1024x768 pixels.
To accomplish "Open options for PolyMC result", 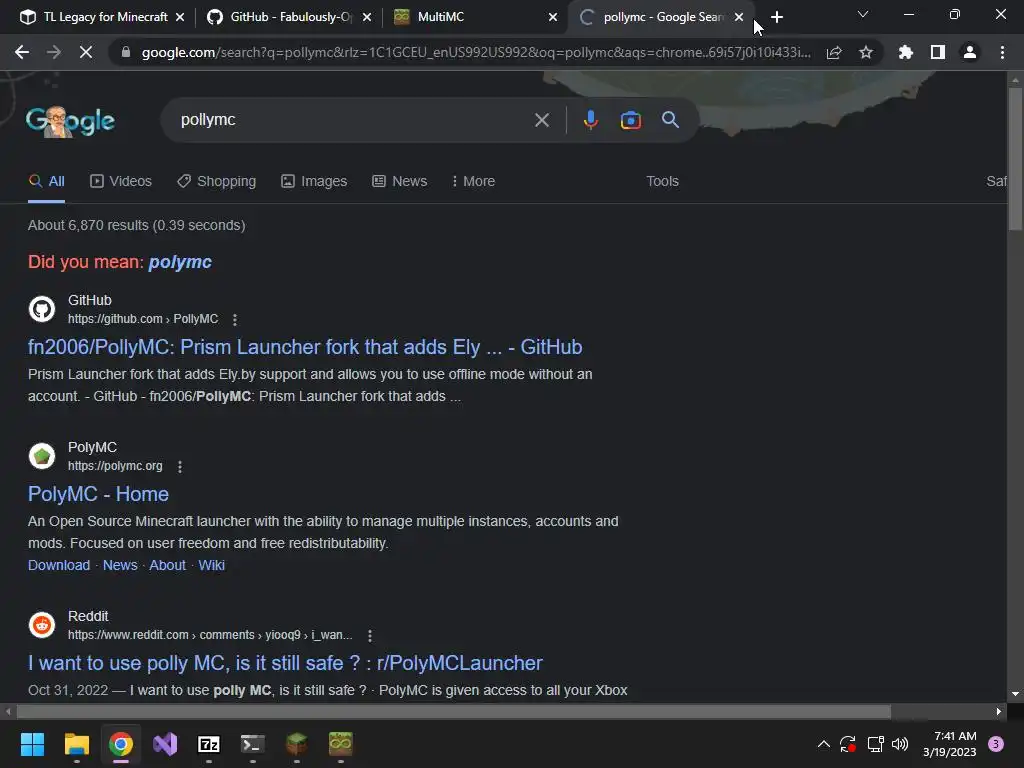I will click(180, 466).
